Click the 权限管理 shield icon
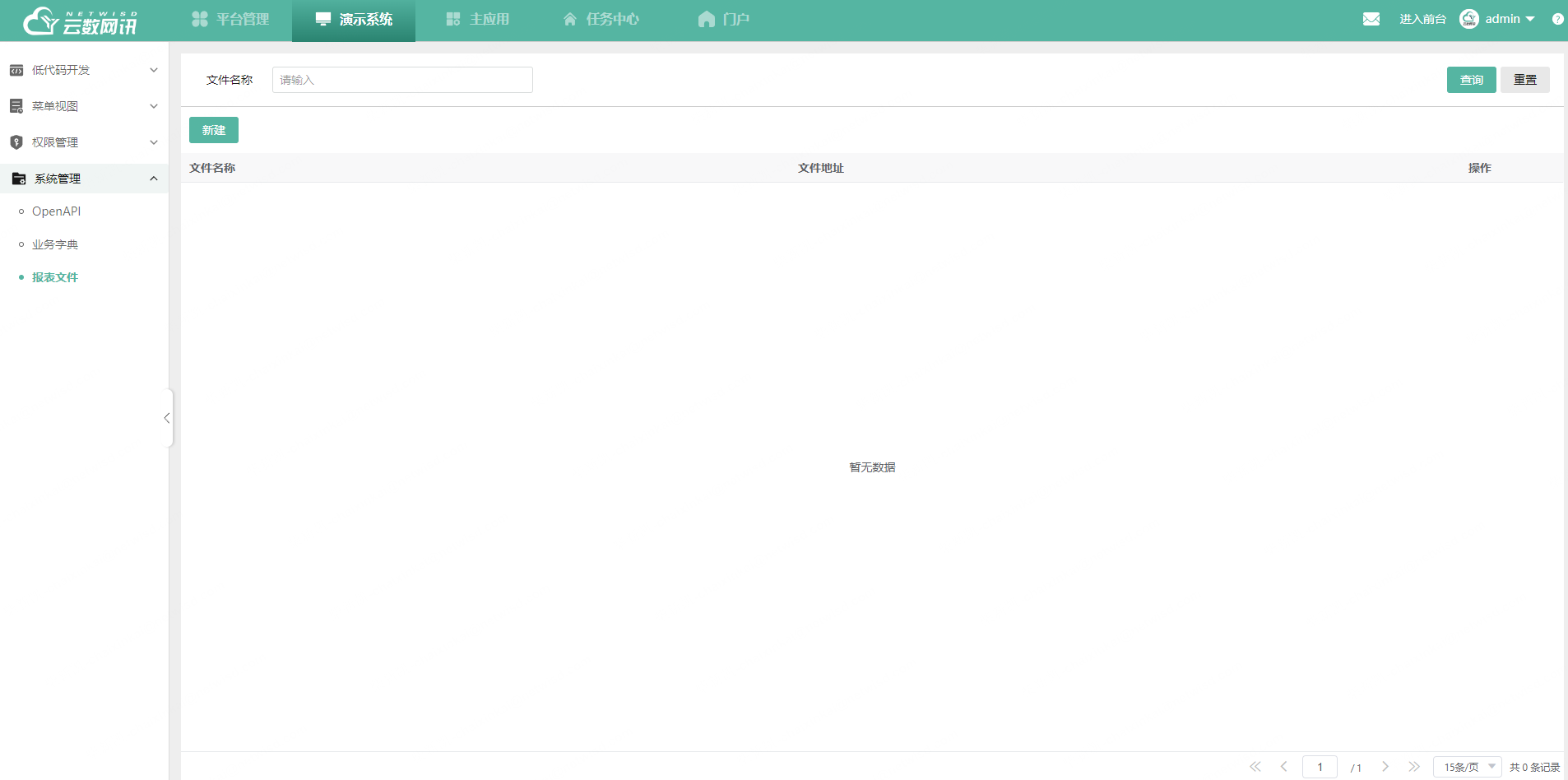 pos(16,142)
